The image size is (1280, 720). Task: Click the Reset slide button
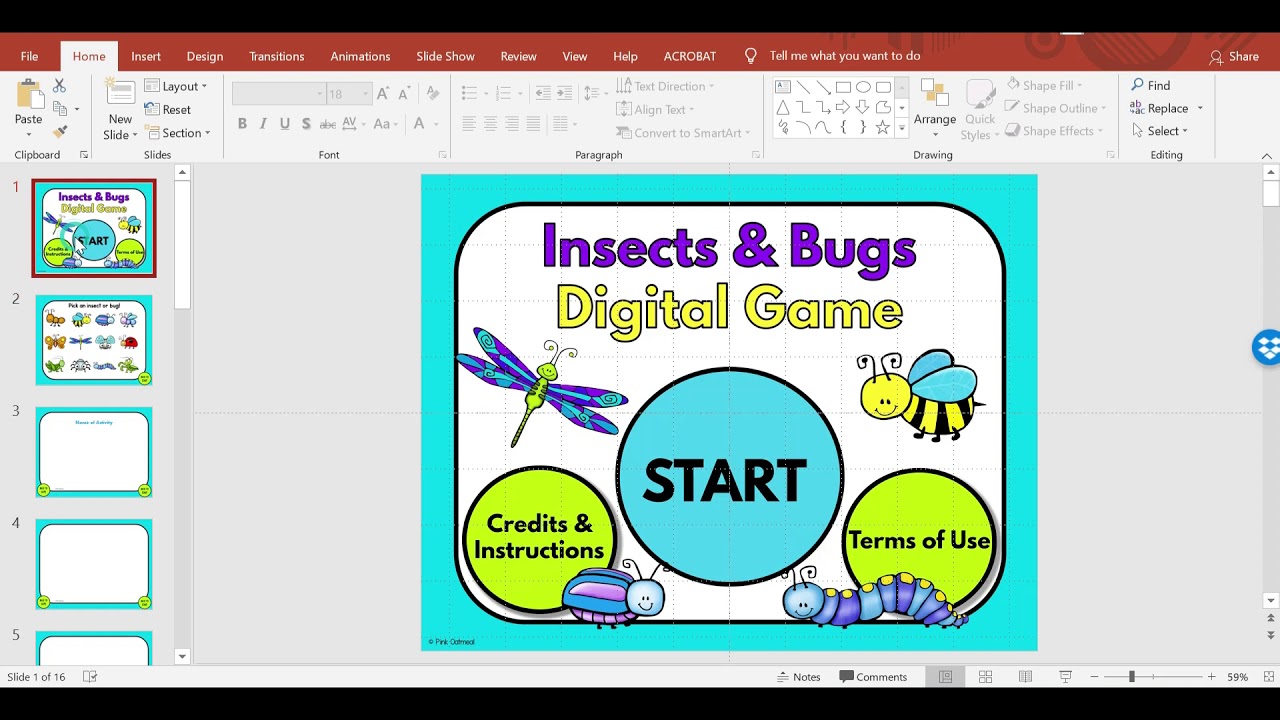[x=168, y=110]
